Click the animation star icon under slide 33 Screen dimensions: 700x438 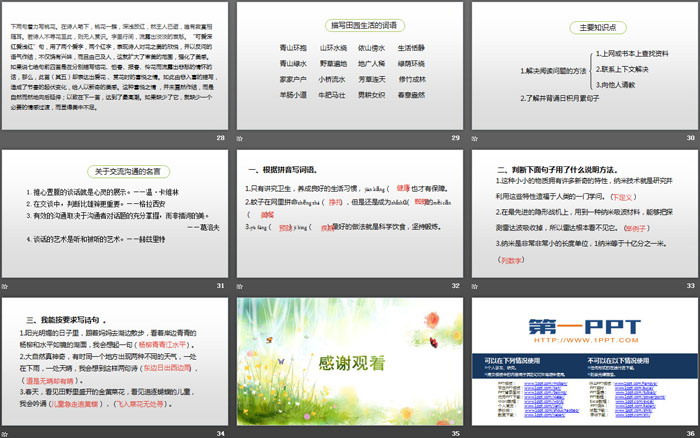click(475, 286)
